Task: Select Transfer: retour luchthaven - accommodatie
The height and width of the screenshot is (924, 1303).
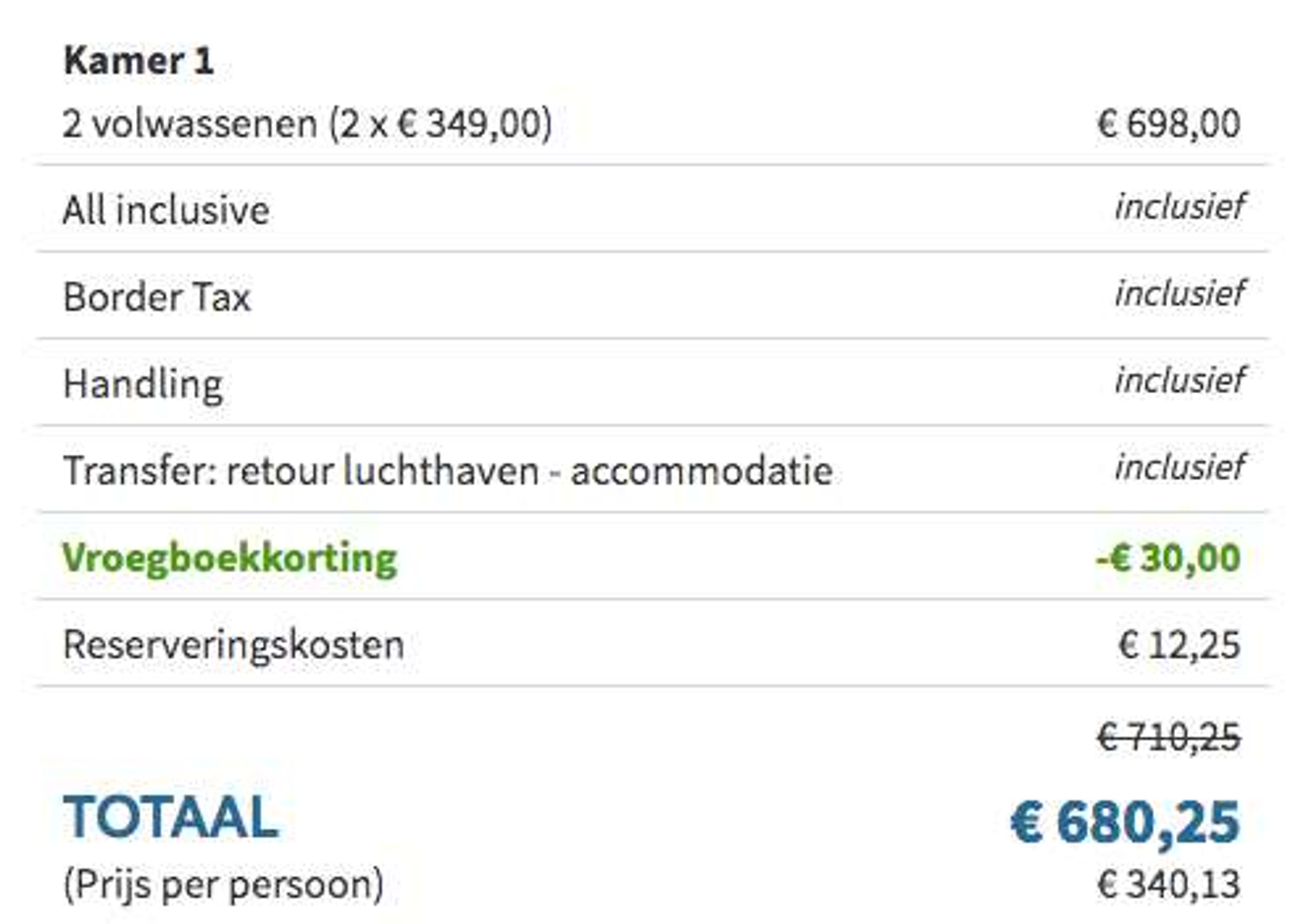Action: pos(448,471)
